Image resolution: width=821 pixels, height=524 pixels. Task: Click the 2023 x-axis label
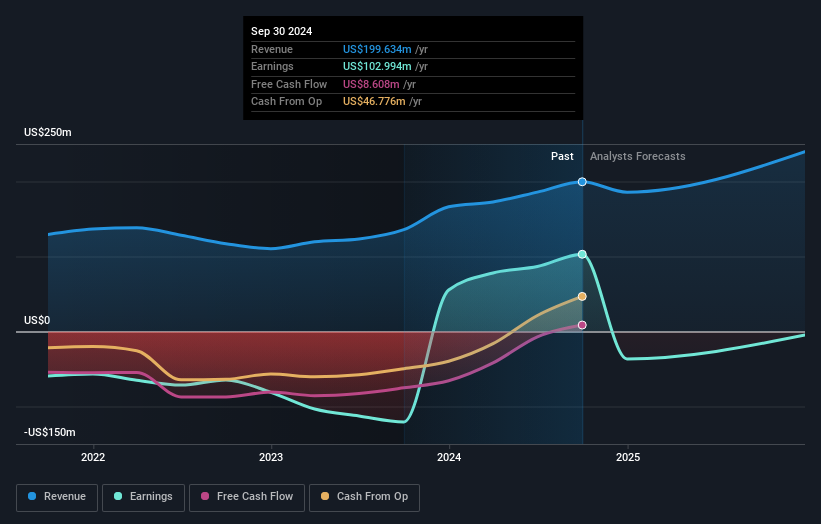(271, 457)
